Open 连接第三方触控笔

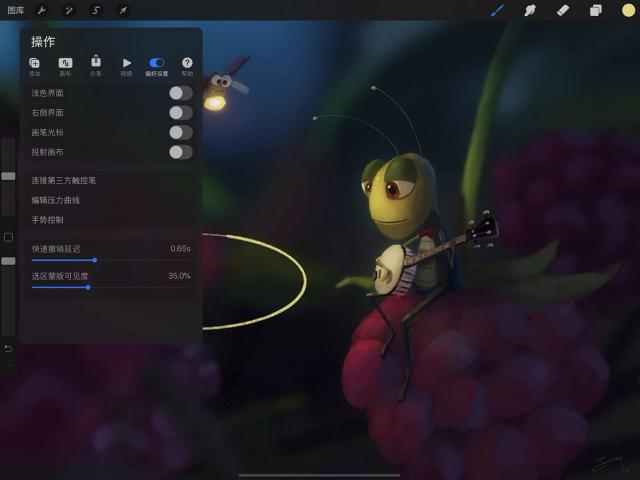tap(111, 180)
